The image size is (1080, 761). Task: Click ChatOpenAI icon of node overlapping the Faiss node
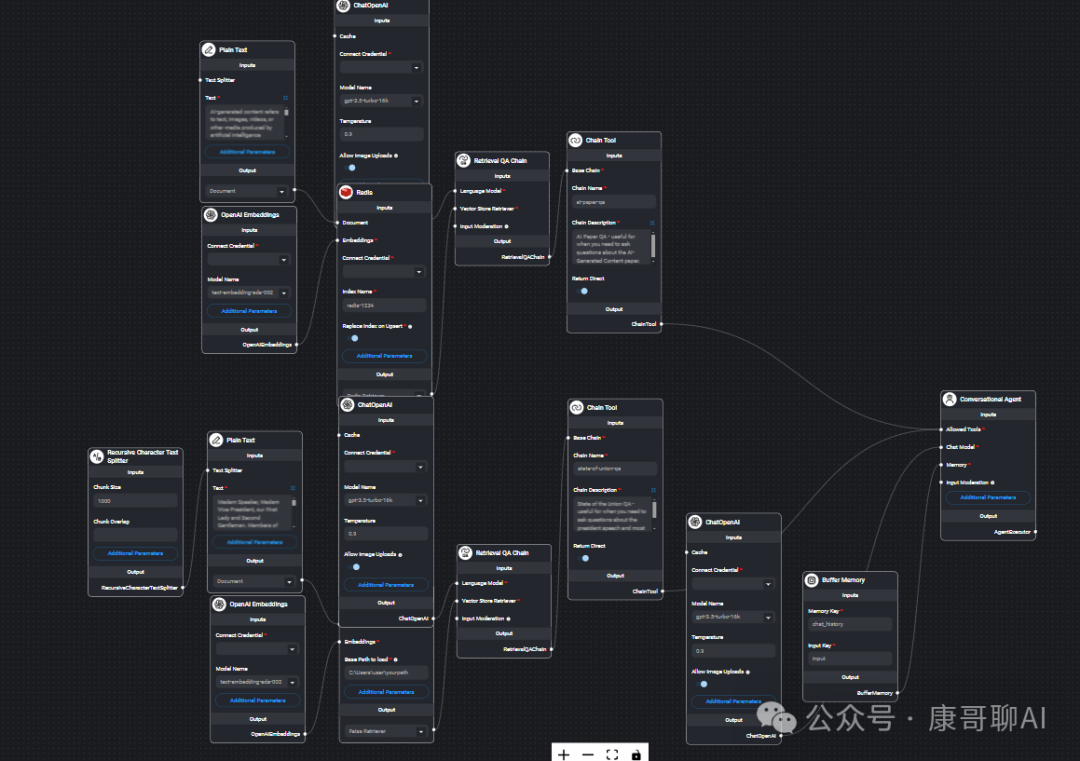(x=347, y=404)
